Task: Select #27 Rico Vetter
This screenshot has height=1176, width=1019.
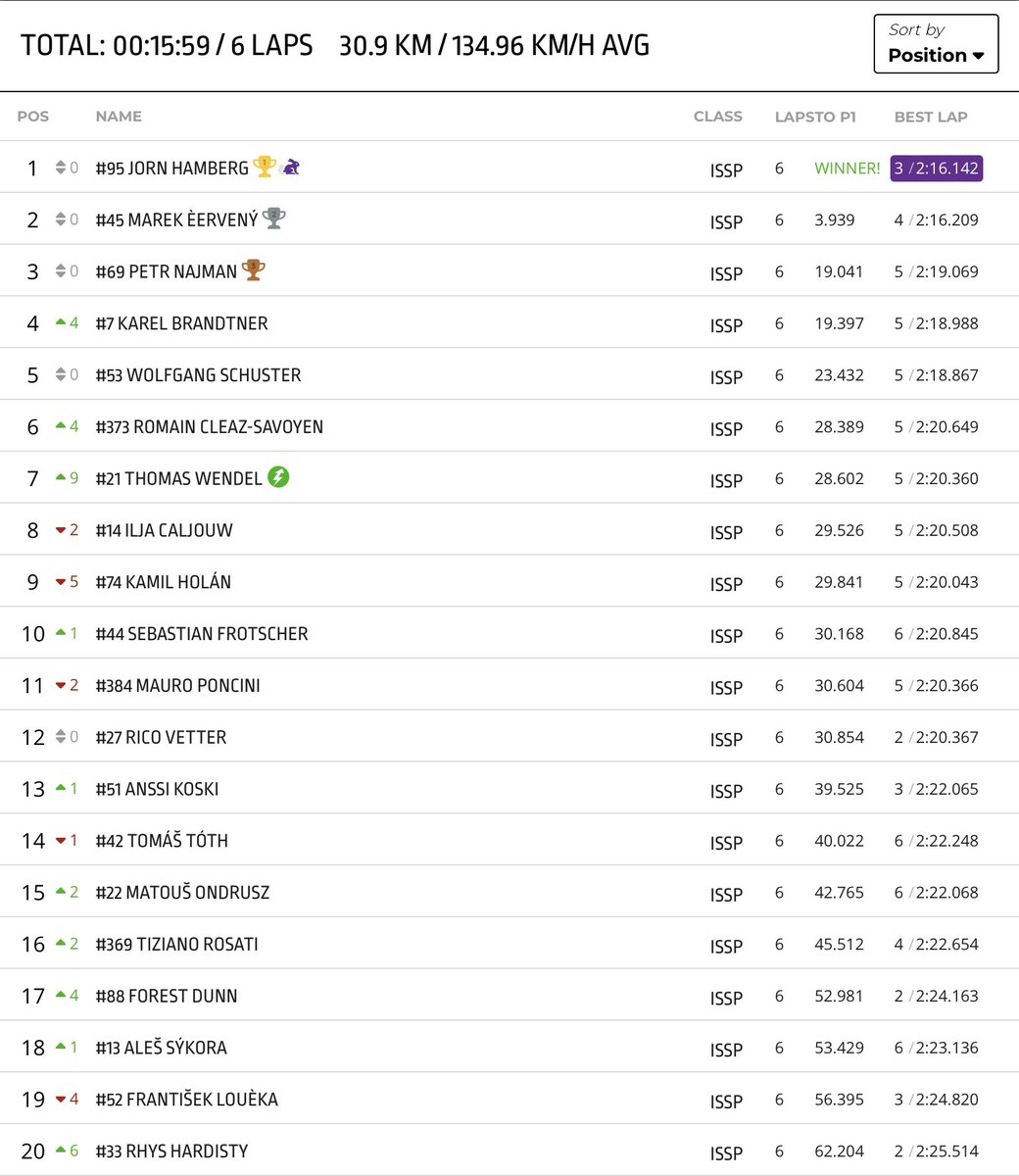Action: 161,737
